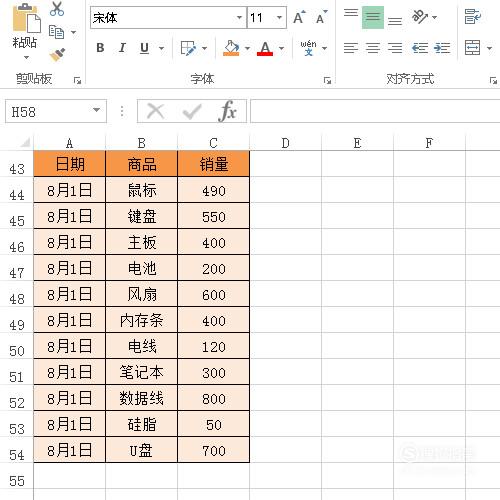Toggle Bold formatting
Screen dimensions: 500x500
100,48
